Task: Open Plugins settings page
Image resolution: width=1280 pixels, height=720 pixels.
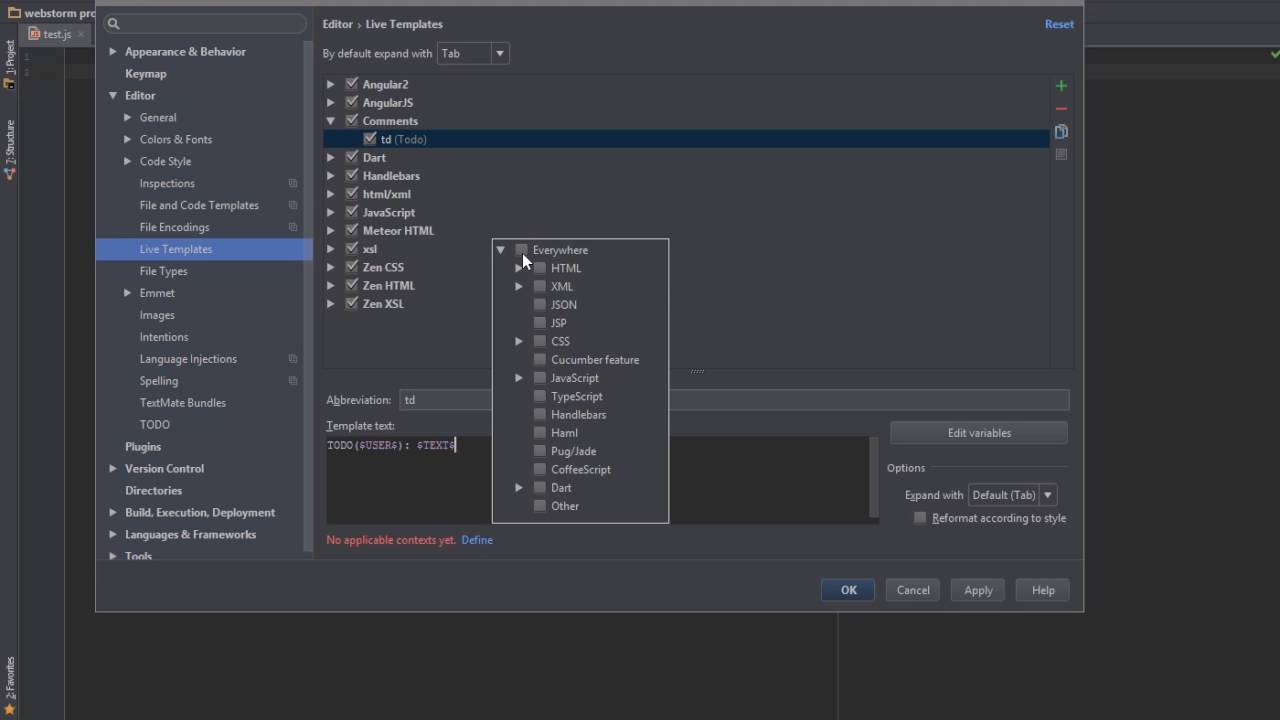Action: 143,447
